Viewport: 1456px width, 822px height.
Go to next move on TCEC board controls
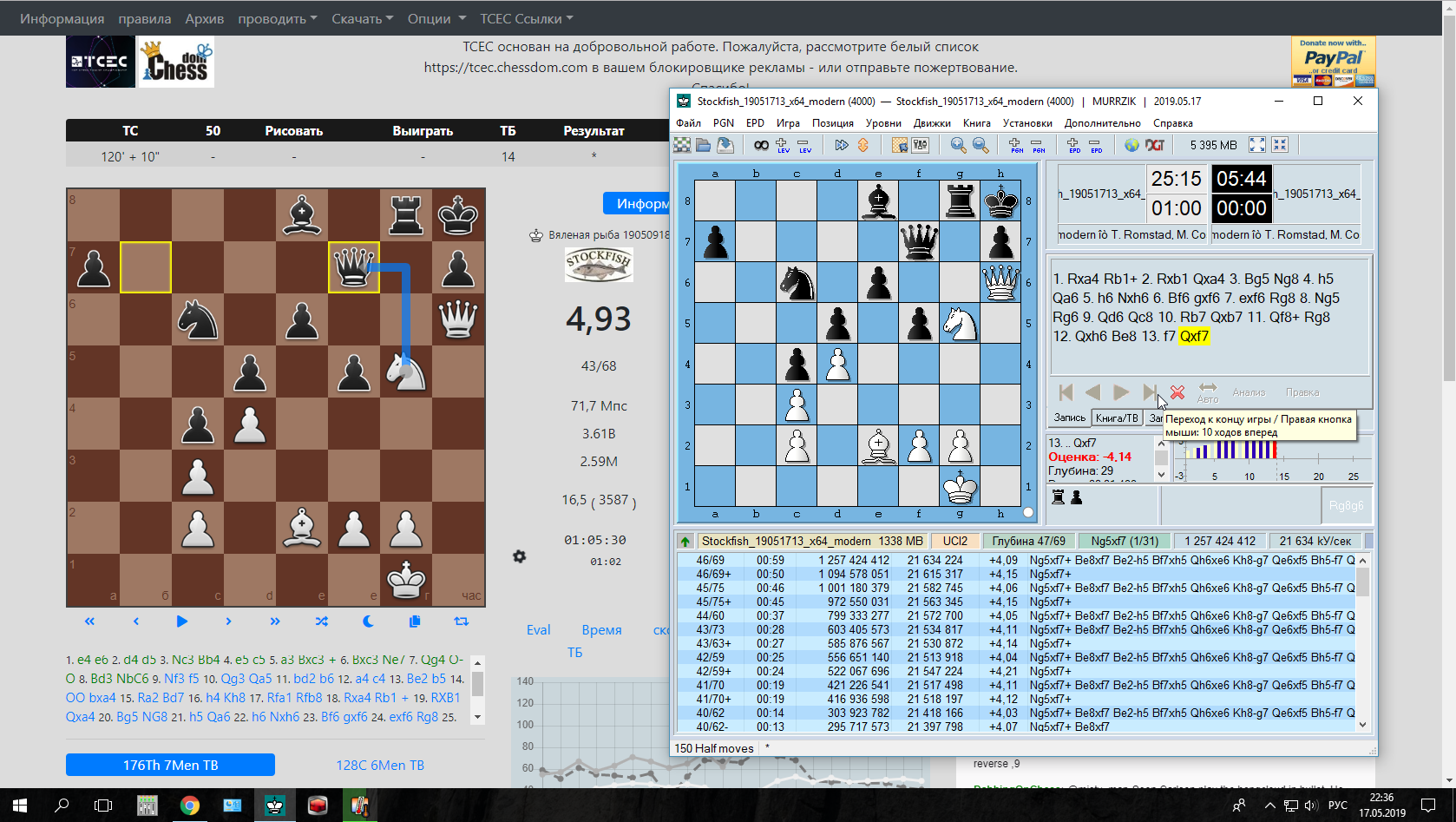point(228,621)
